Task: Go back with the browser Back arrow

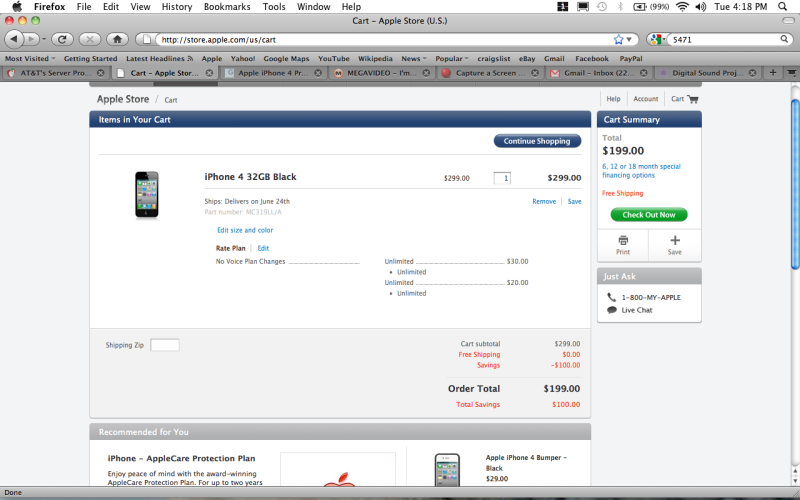Action: click(14, 39)
